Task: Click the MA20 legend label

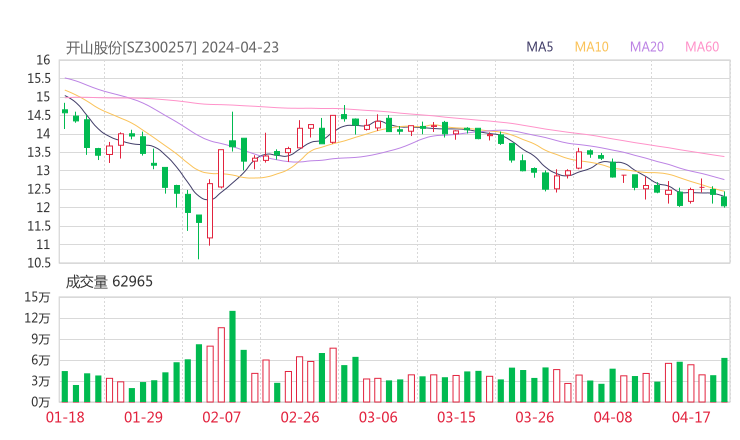Action: coord(647,47)
